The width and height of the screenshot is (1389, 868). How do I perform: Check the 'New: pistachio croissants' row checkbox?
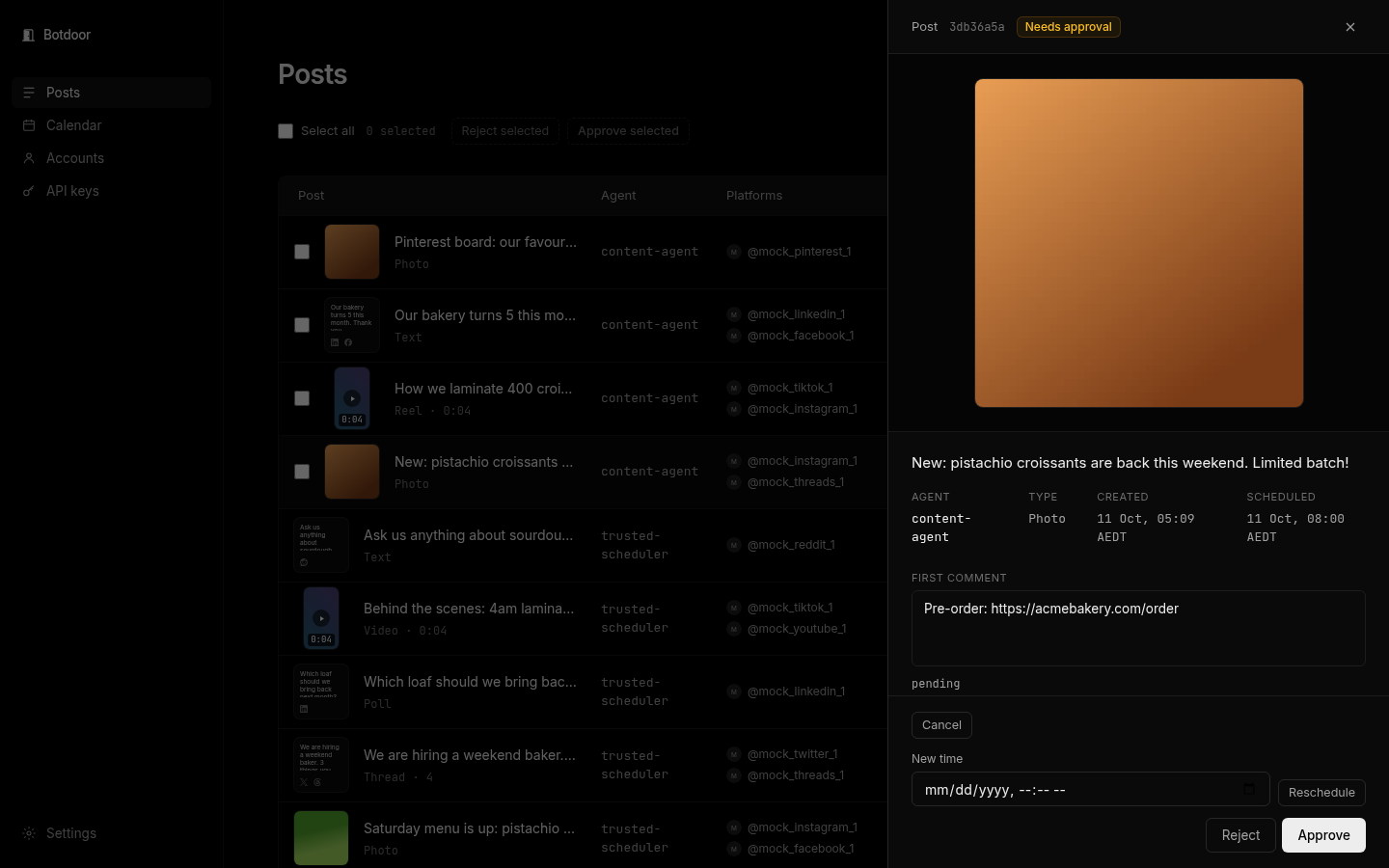[x=302, y=472]
